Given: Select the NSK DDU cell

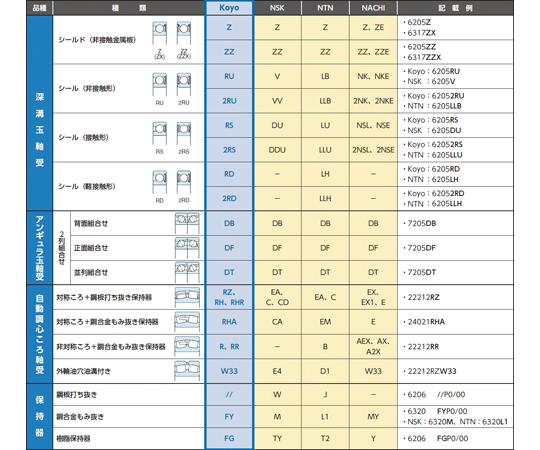Looking at the screenshot, I should 277,150.
